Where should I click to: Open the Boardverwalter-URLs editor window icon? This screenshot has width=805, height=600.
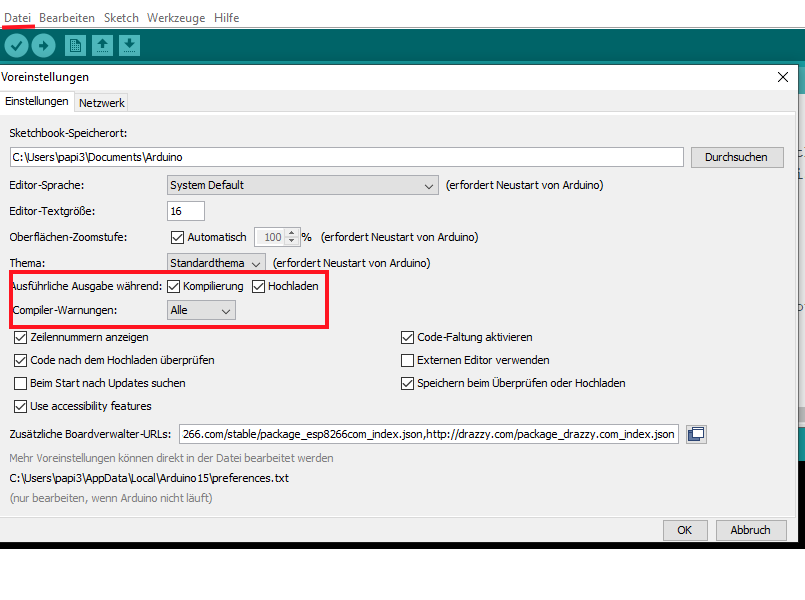pyautogui.click(x=696, y=434)
